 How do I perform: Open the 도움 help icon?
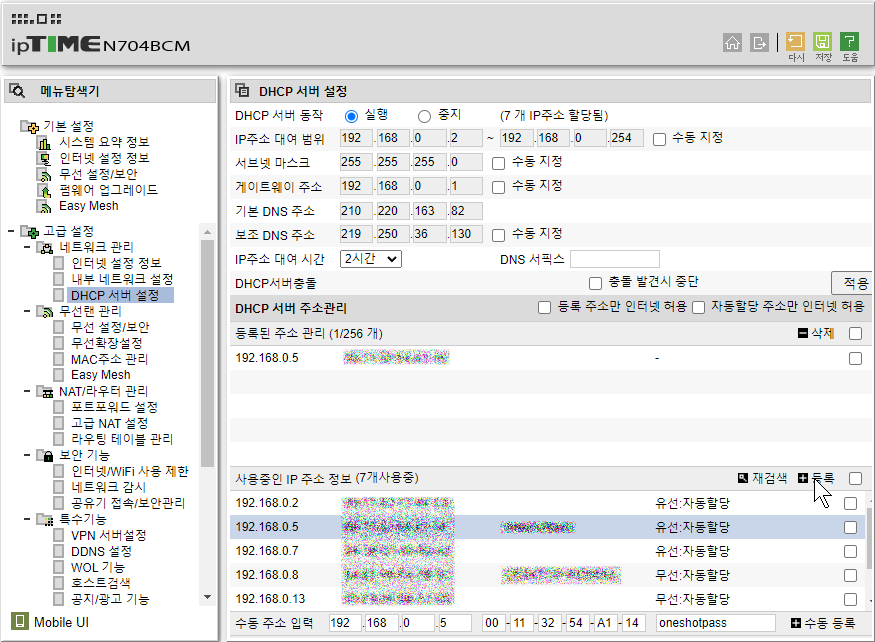click(849, 42)
